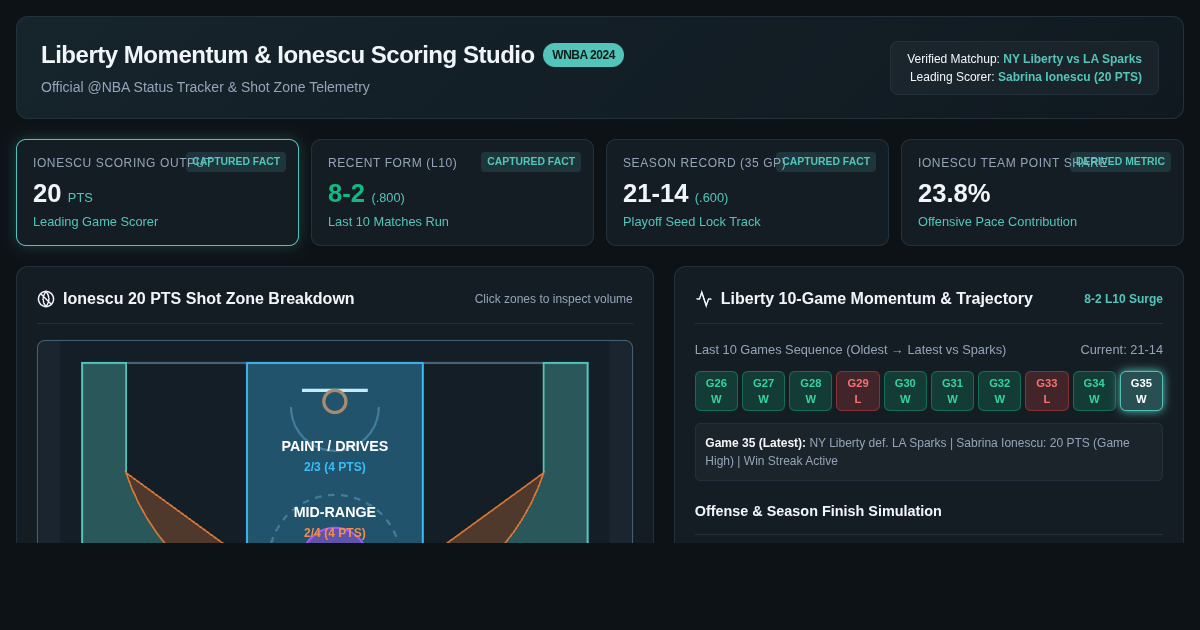
Task: Click the pulse icon beside Liberty 10-Game Momentum
Action: point(704,299)
